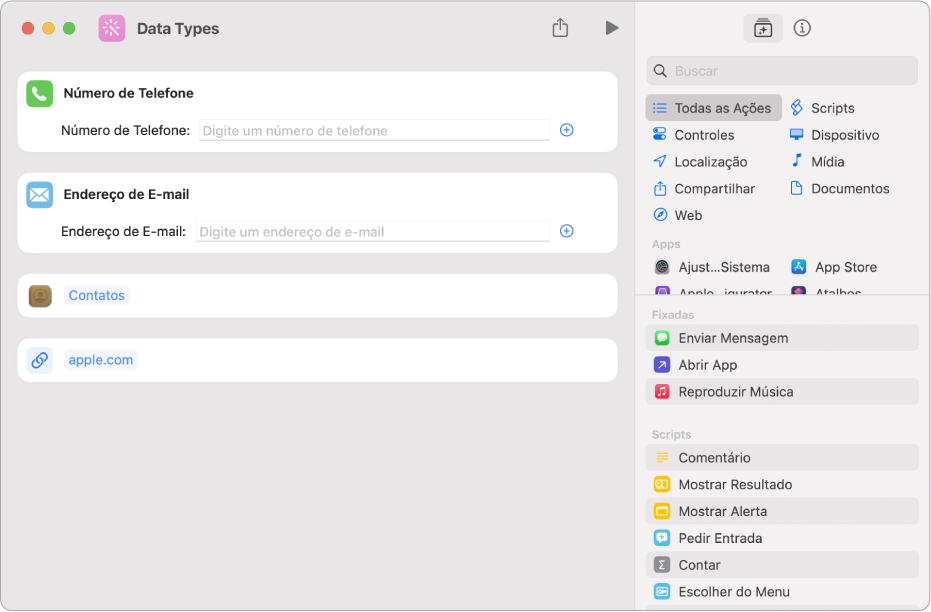Click the Buscar search field
Image resolution: width=931 pixels, height=612 pixels.
coord(782,71)
